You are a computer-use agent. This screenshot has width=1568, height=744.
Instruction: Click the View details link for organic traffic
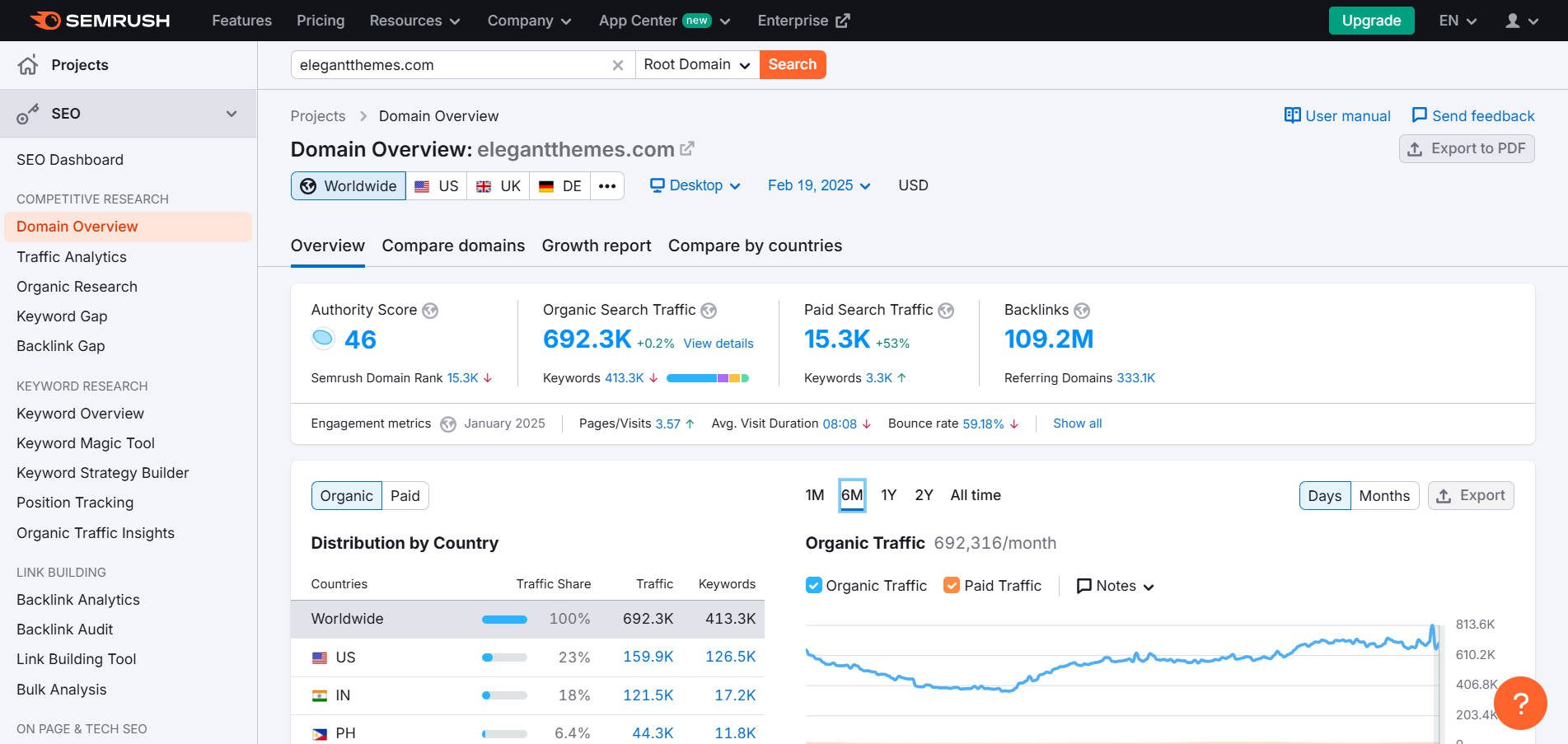coord(718,344)
